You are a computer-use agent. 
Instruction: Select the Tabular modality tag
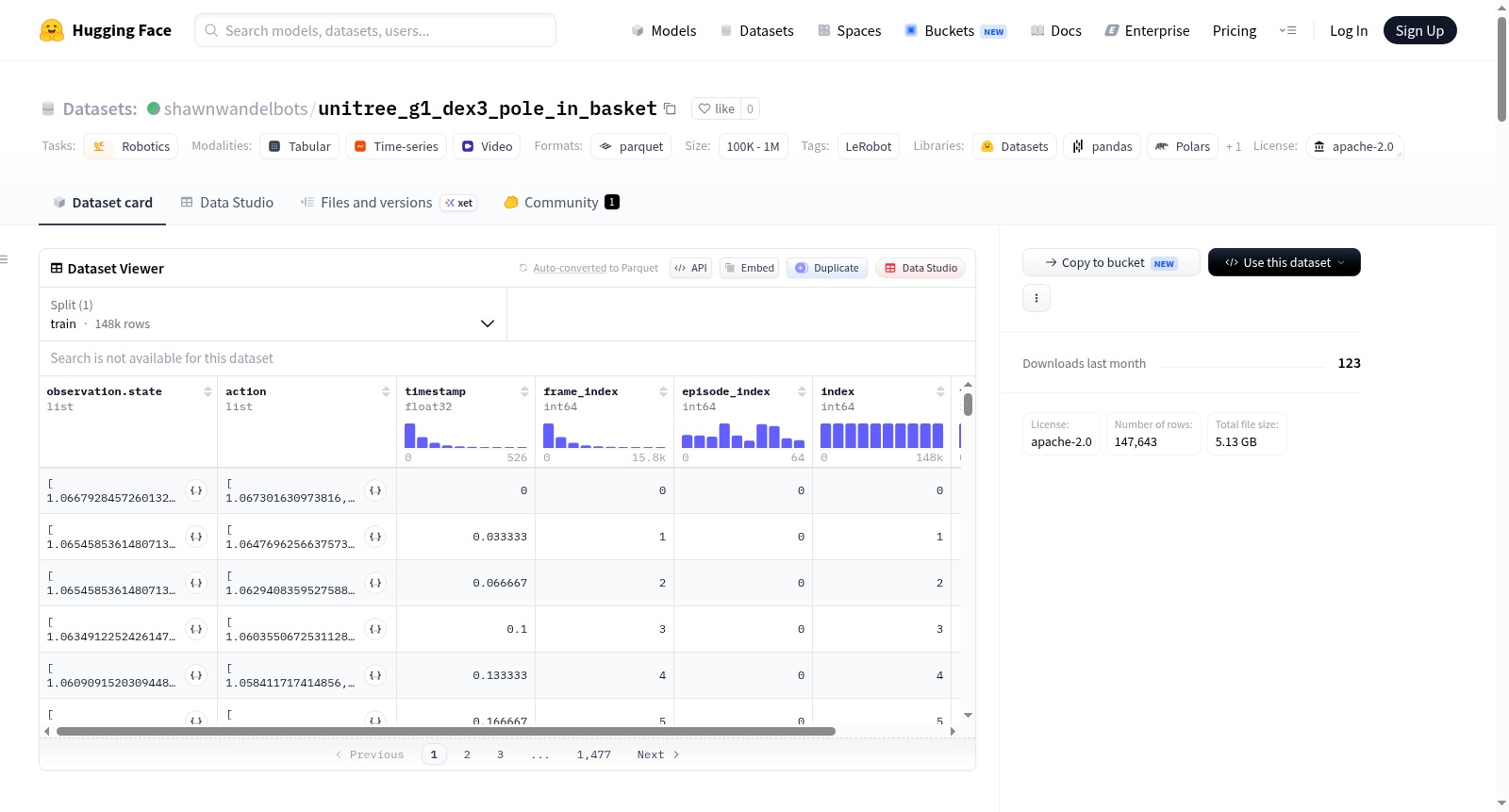point(300,146)
